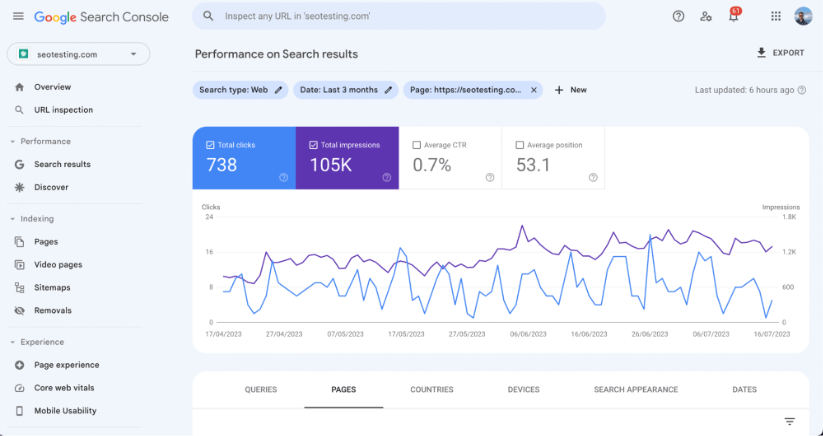Click the 06/06/2023 date label on the chart axis
Screen dimensions: 823x436
528,334
